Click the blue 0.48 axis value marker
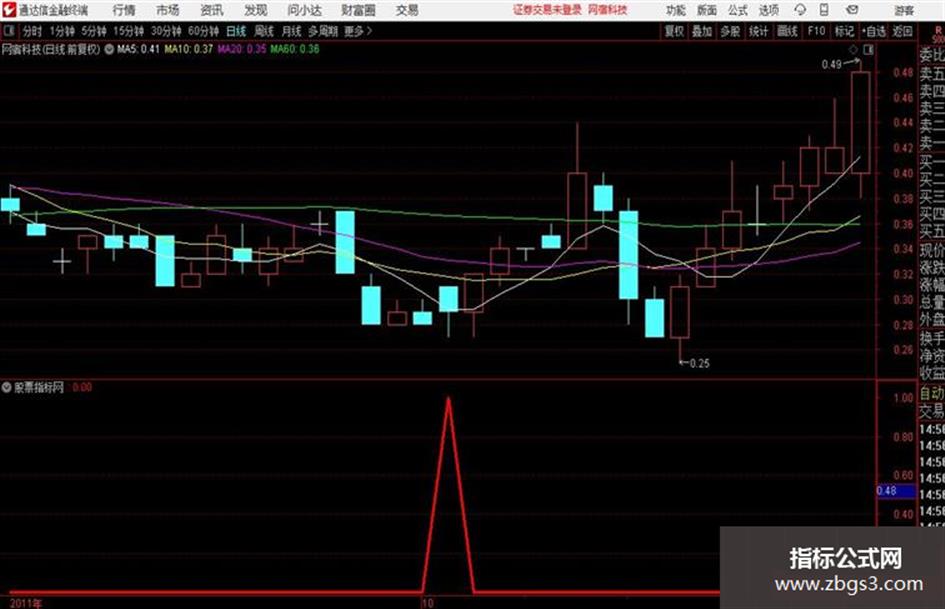 click(x=895, y=491)
